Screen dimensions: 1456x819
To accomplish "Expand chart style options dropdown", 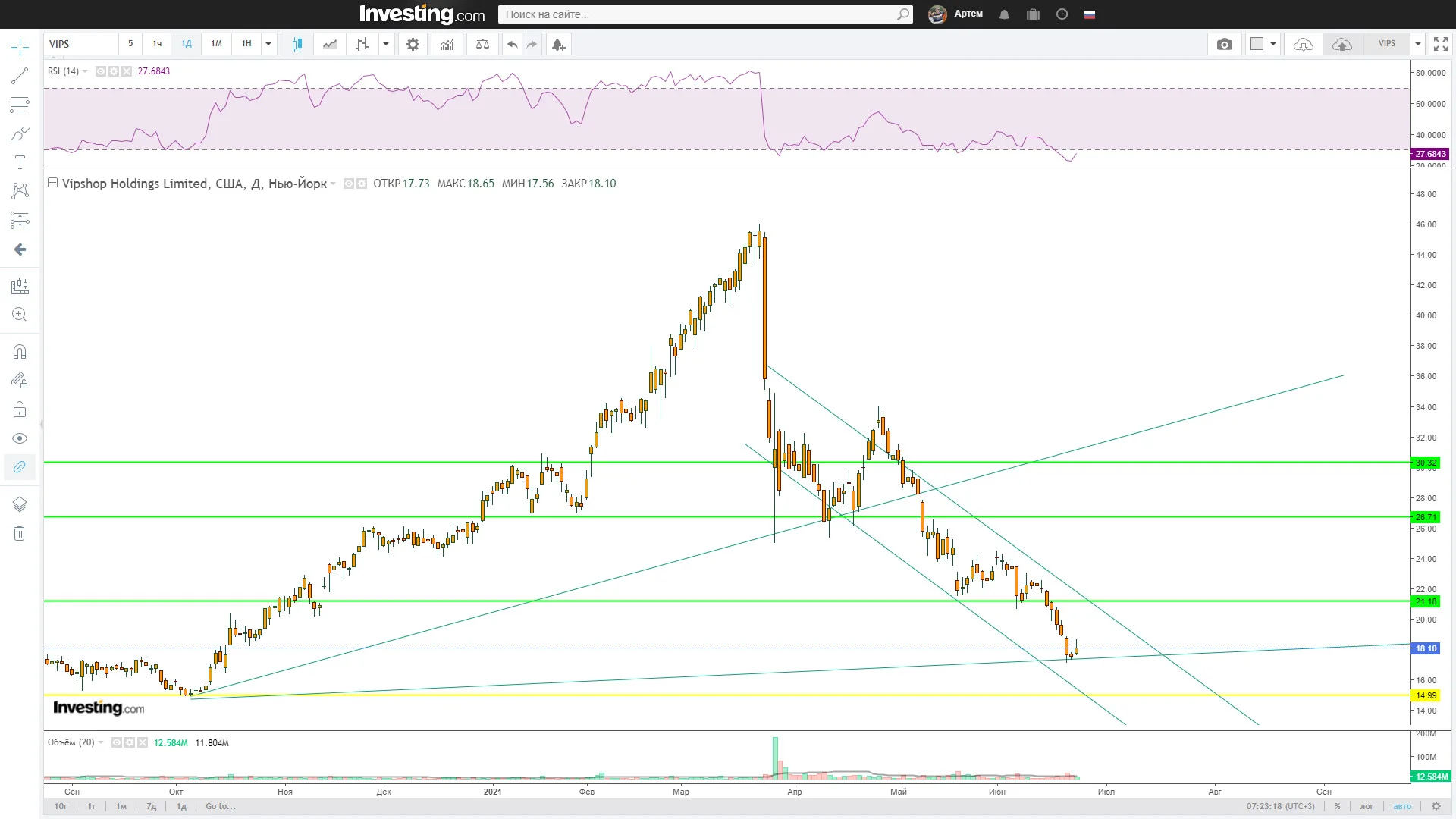I will (386, 44).
